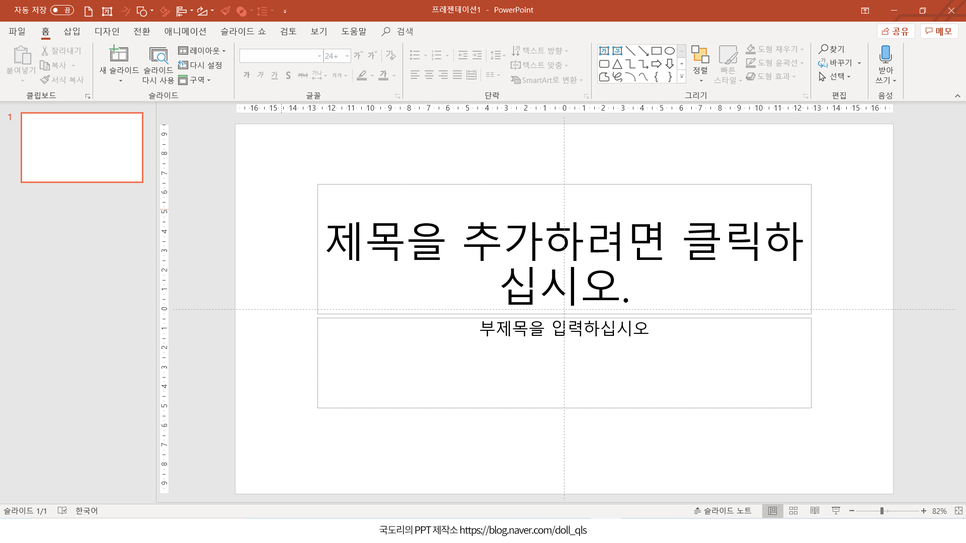This screenshot has height=543, width=966.
Task: Collapse the ribbon using the chevron
Action: 957,96
